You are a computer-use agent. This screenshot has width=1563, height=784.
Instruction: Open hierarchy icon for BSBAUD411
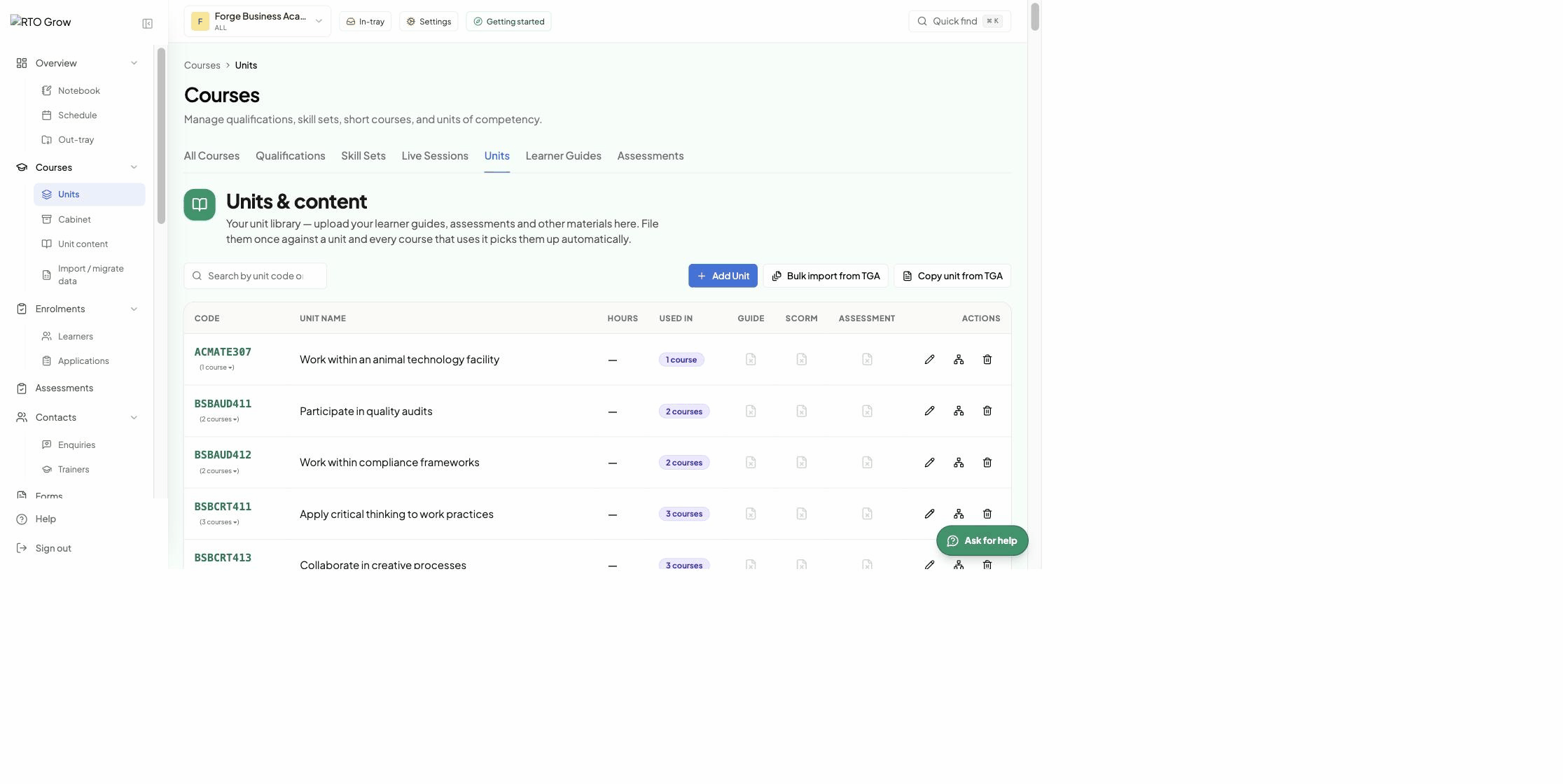[x=959, y=411]
